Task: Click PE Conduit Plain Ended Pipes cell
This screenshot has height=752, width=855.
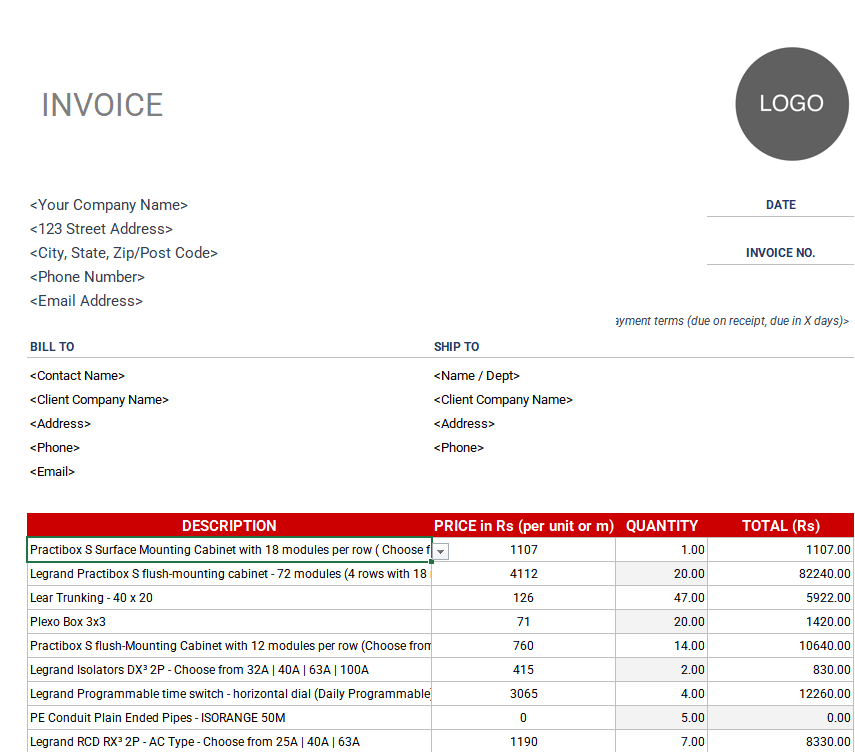Action: click(x=229, y=718)
